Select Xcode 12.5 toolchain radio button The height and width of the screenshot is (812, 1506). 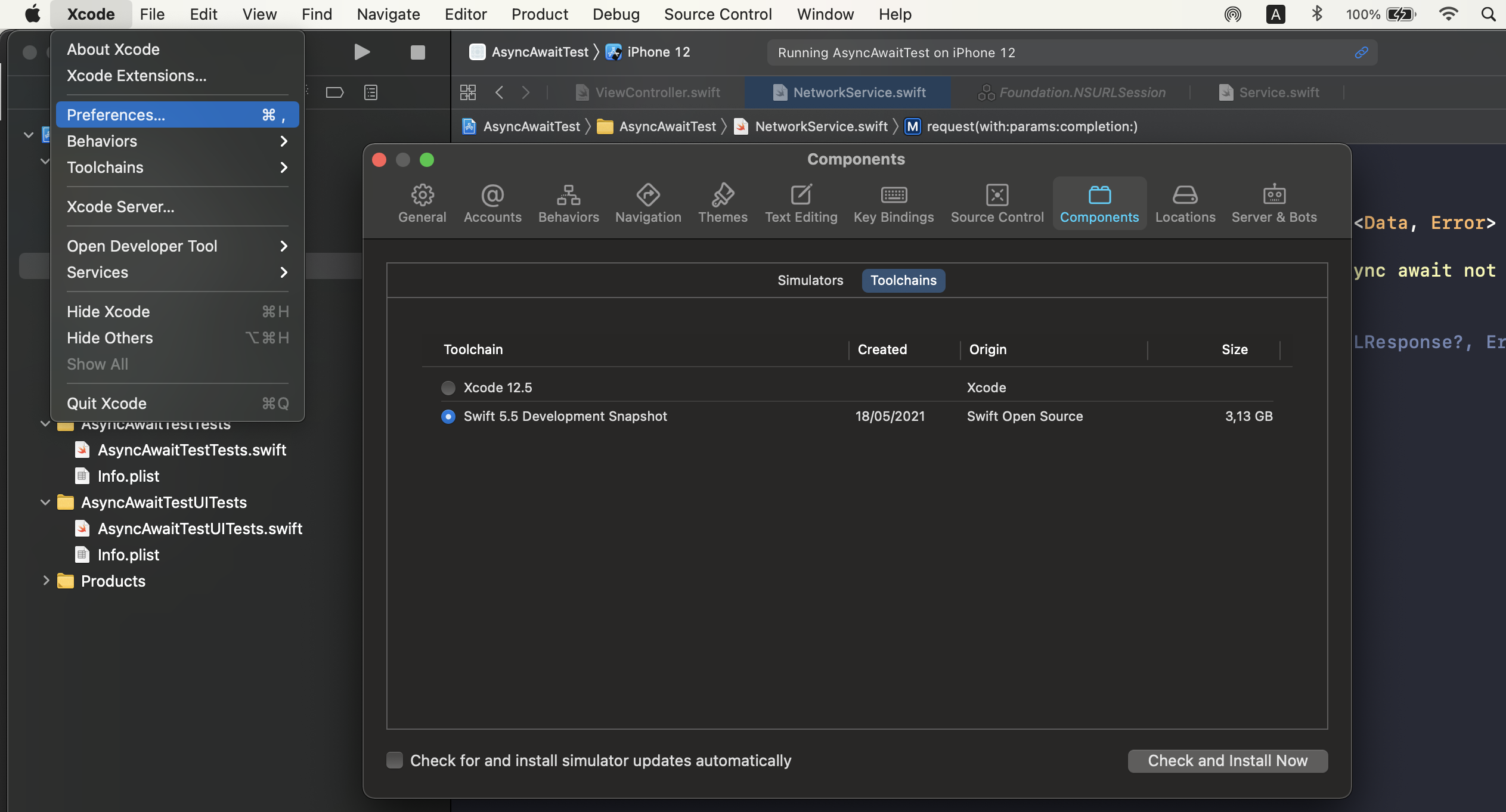point(448,388)
